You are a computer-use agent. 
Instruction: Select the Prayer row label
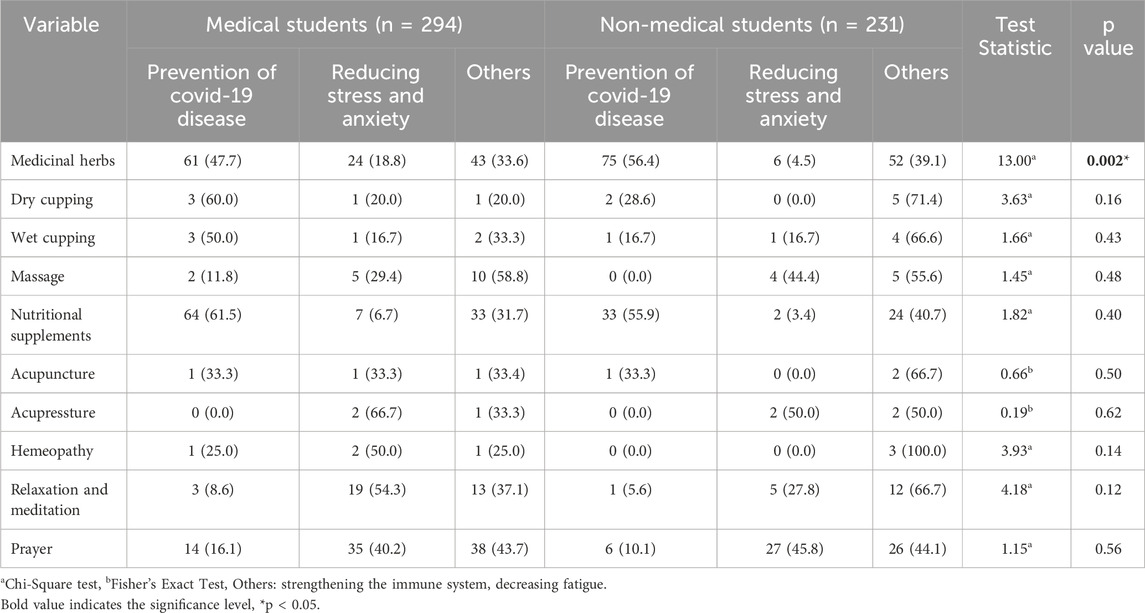pyautogui.click(x=31, y=549)
